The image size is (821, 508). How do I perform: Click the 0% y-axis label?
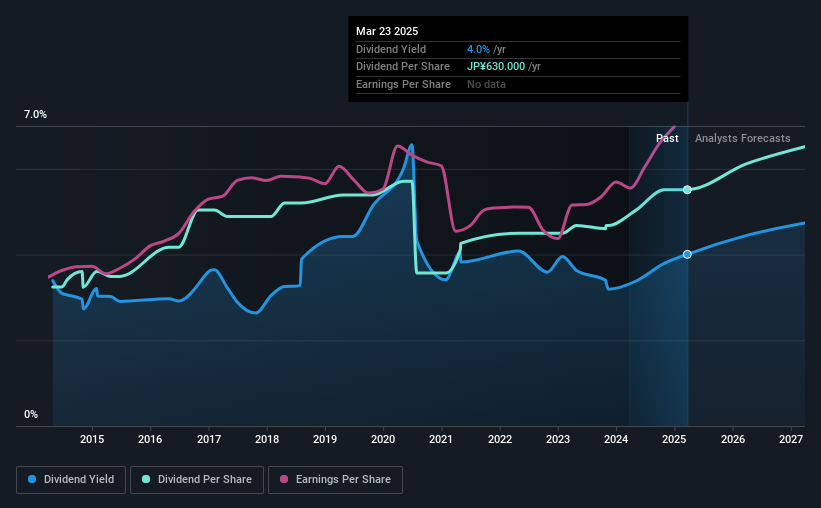coord(31,414)
